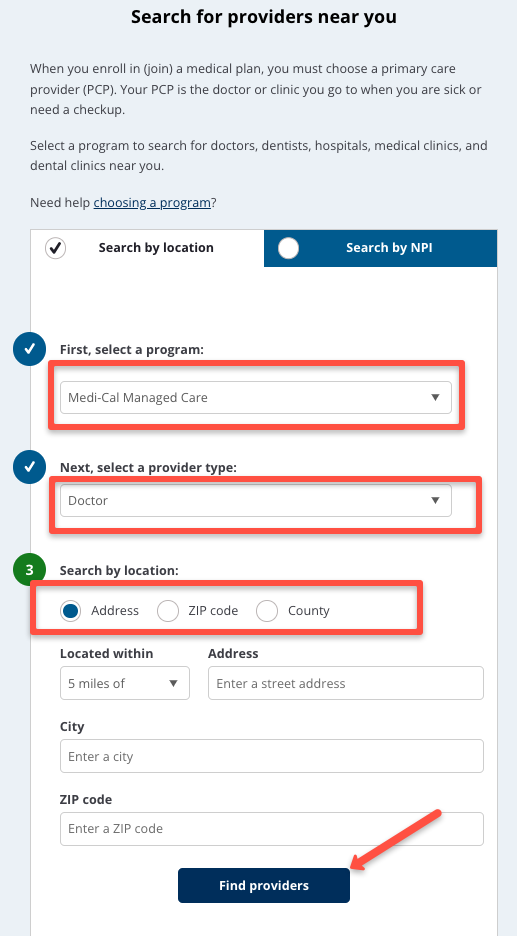This screenshot has width=517, height=936.
Task: Select the Address radio button
Action: [70, 611]
